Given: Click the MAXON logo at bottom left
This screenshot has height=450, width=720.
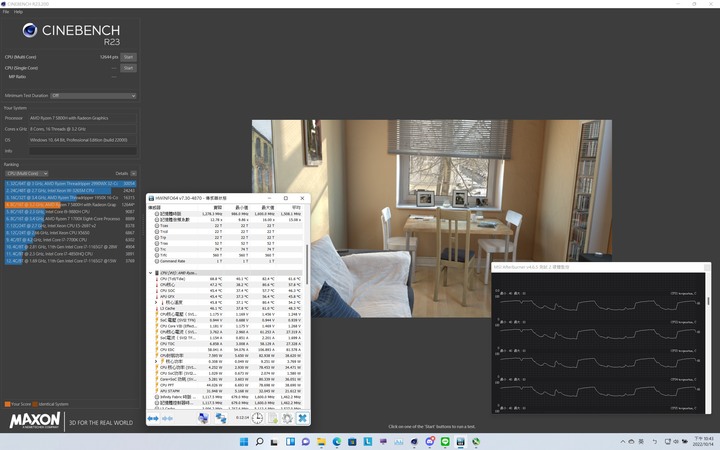Looking at the screenshot, I should (35, 420).
